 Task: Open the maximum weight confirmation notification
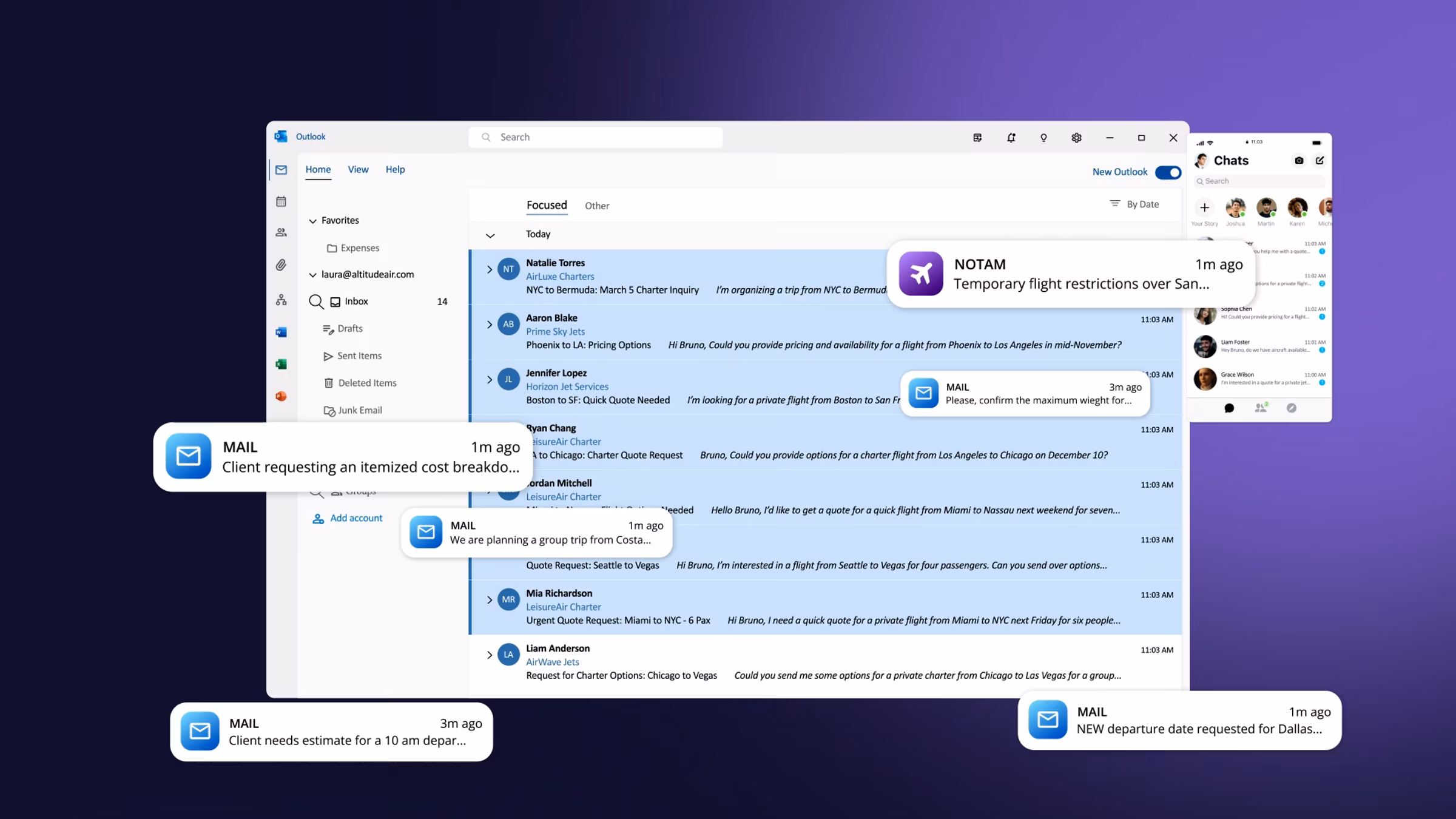pyautogui.click(x=1025, y=393)
